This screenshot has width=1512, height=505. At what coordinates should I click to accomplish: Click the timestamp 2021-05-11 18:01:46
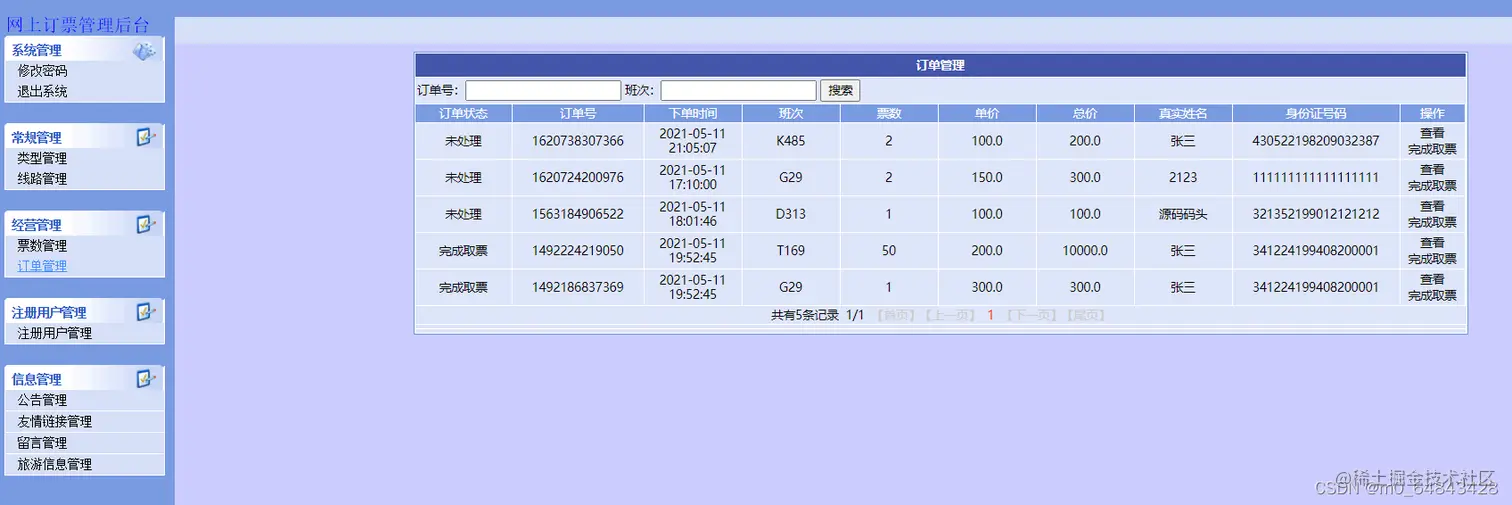692,214
